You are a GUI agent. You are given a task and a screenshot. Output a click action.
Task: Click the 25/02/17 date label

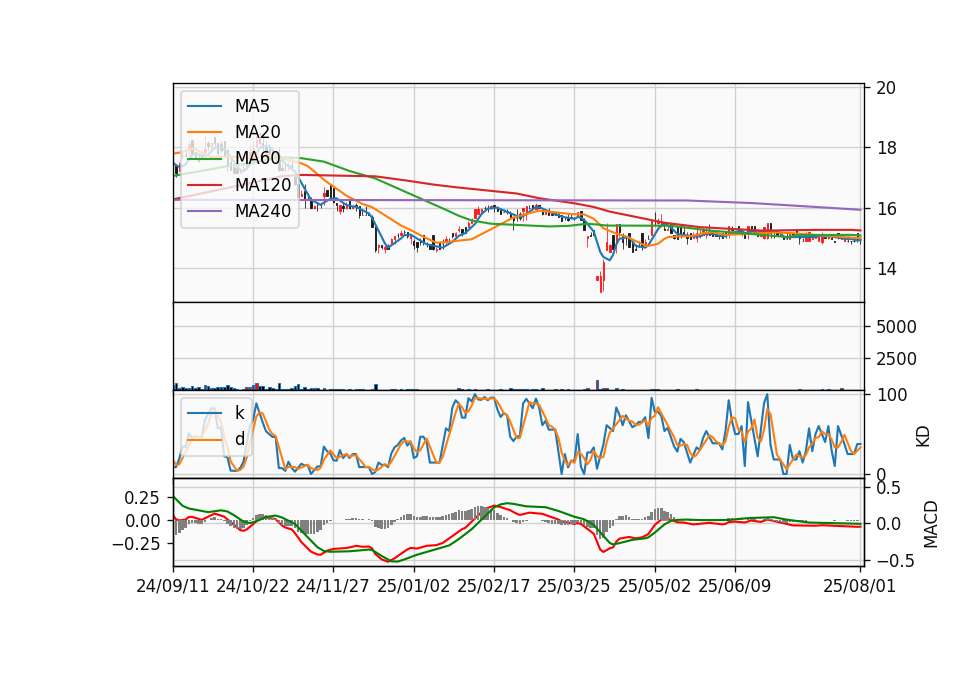(x=493, y=586)
